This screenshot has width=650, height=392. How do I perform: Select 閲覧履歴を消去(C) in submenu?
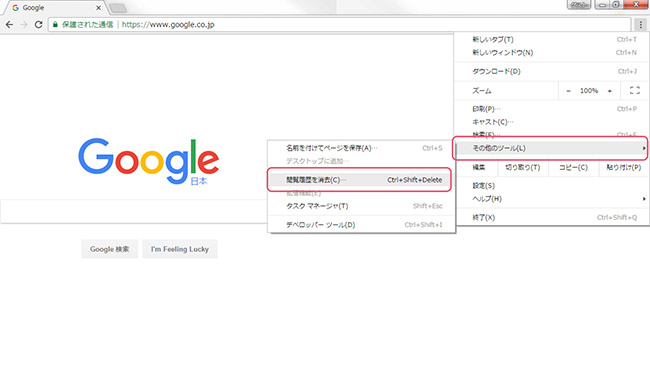coord(361,180)
